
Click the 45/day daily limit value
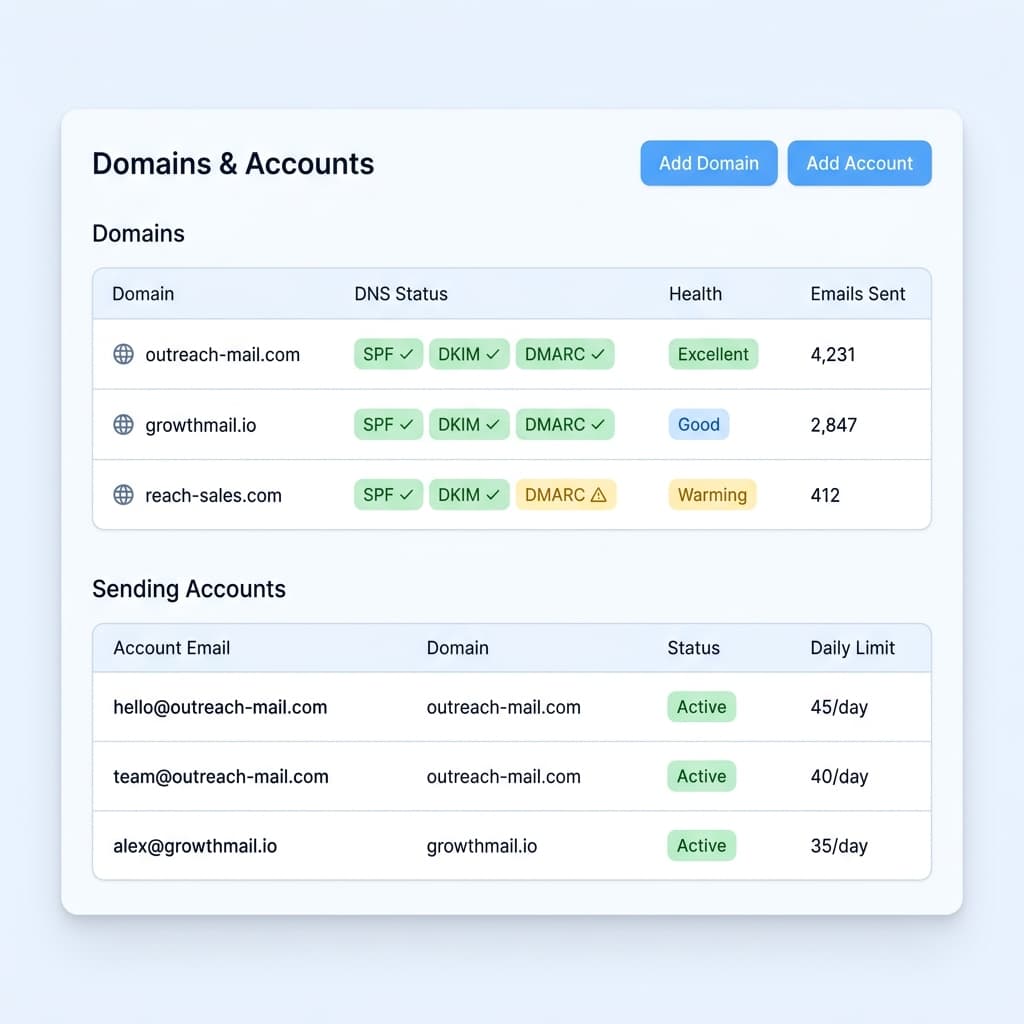click(838, 707)
